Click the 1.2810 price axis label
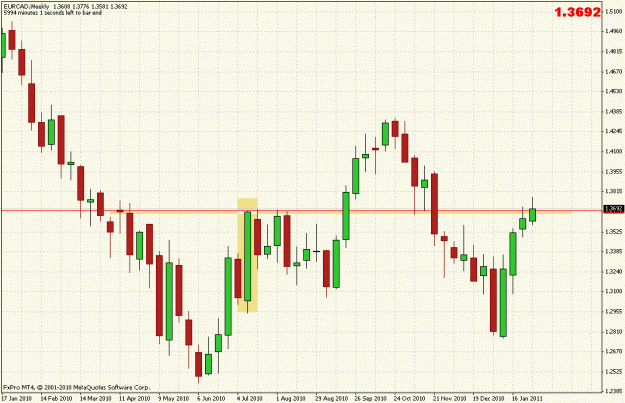This screenshot has height=403, width=625. pos(614,332)
